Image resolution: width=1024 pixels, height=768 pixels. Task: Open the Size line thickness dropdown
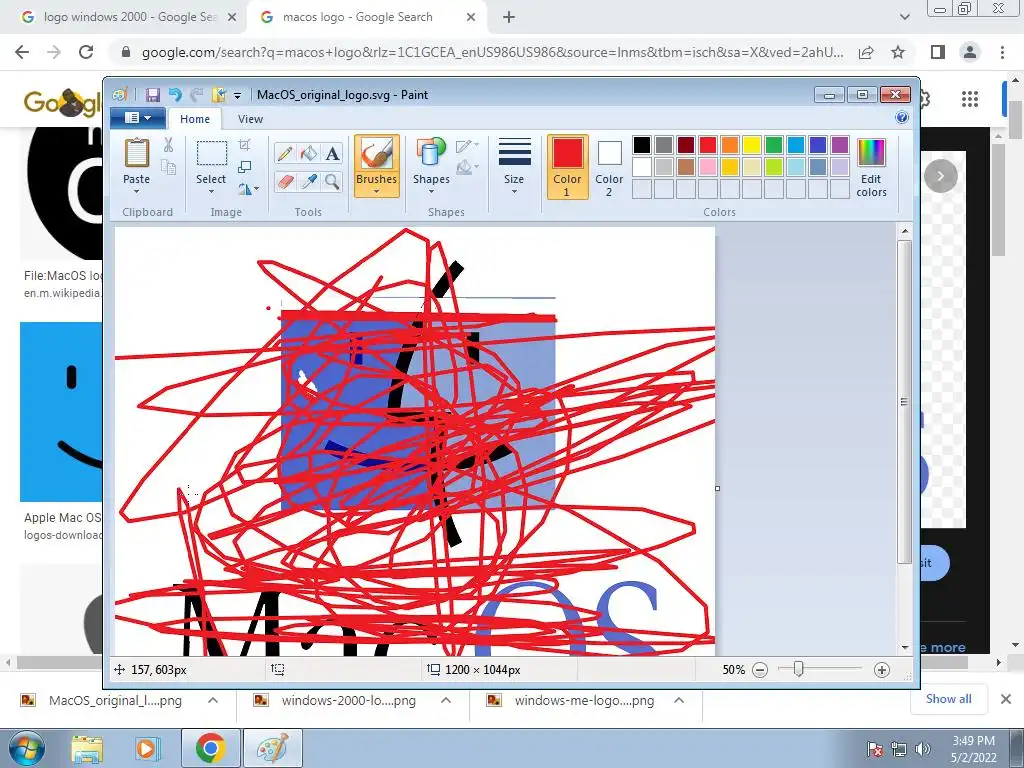[514, 166]
